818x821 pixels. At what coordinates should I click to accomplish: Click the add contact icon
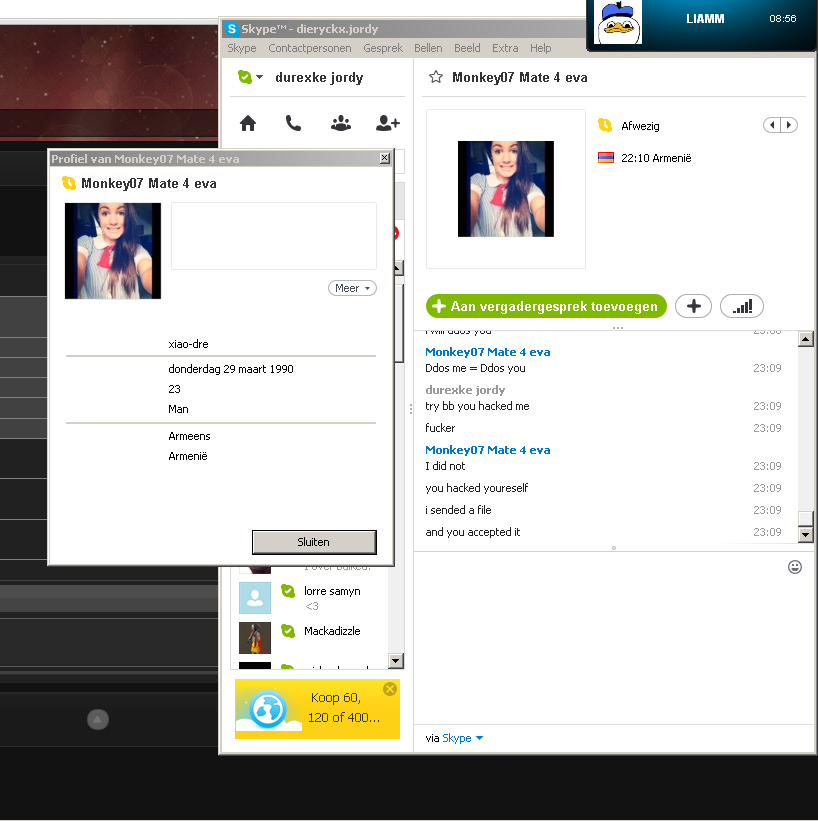388,124
